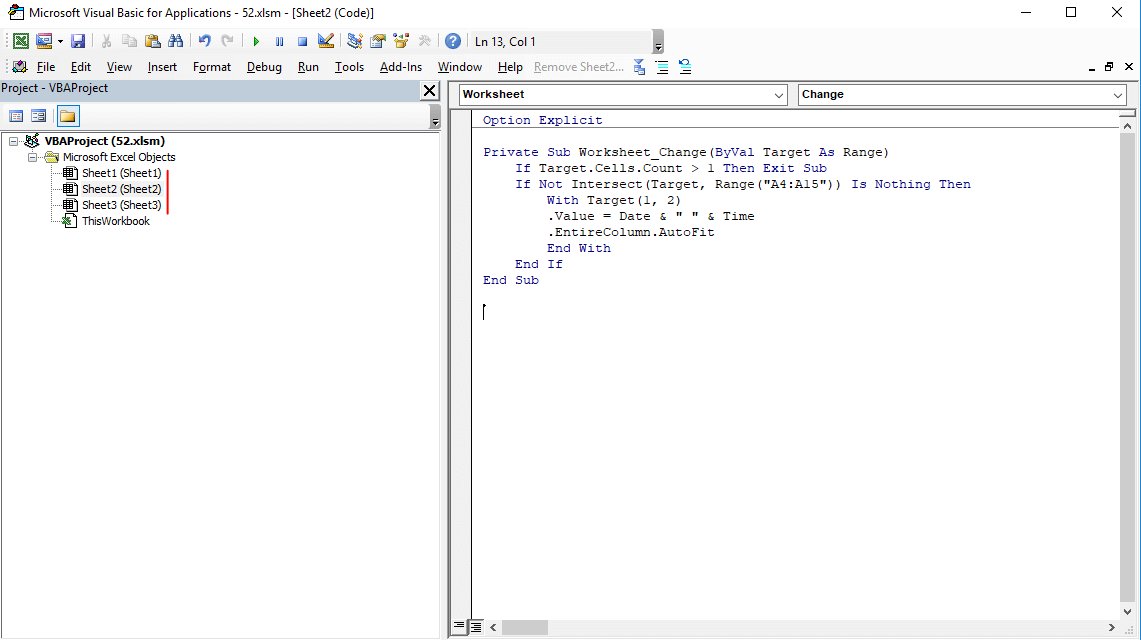This screenshot has width=1141, height=640.
Task: Open Properties Window toolbar icon
Action: (x=378, y=41)
